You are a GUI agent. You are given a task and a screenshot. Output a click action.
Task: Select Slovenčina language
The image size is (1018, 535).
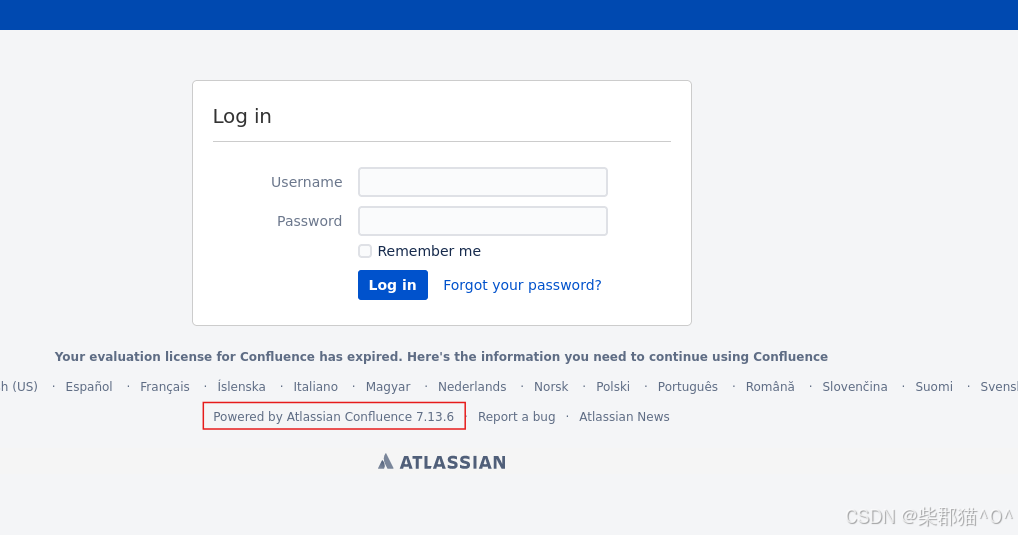point(854,386)
